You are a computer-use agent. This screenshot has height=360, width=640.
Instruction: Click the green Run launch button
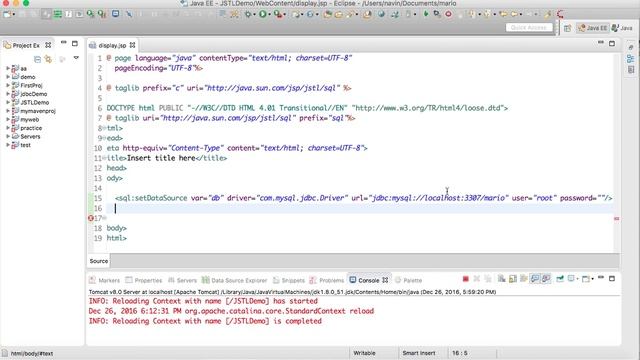(263, 14)
